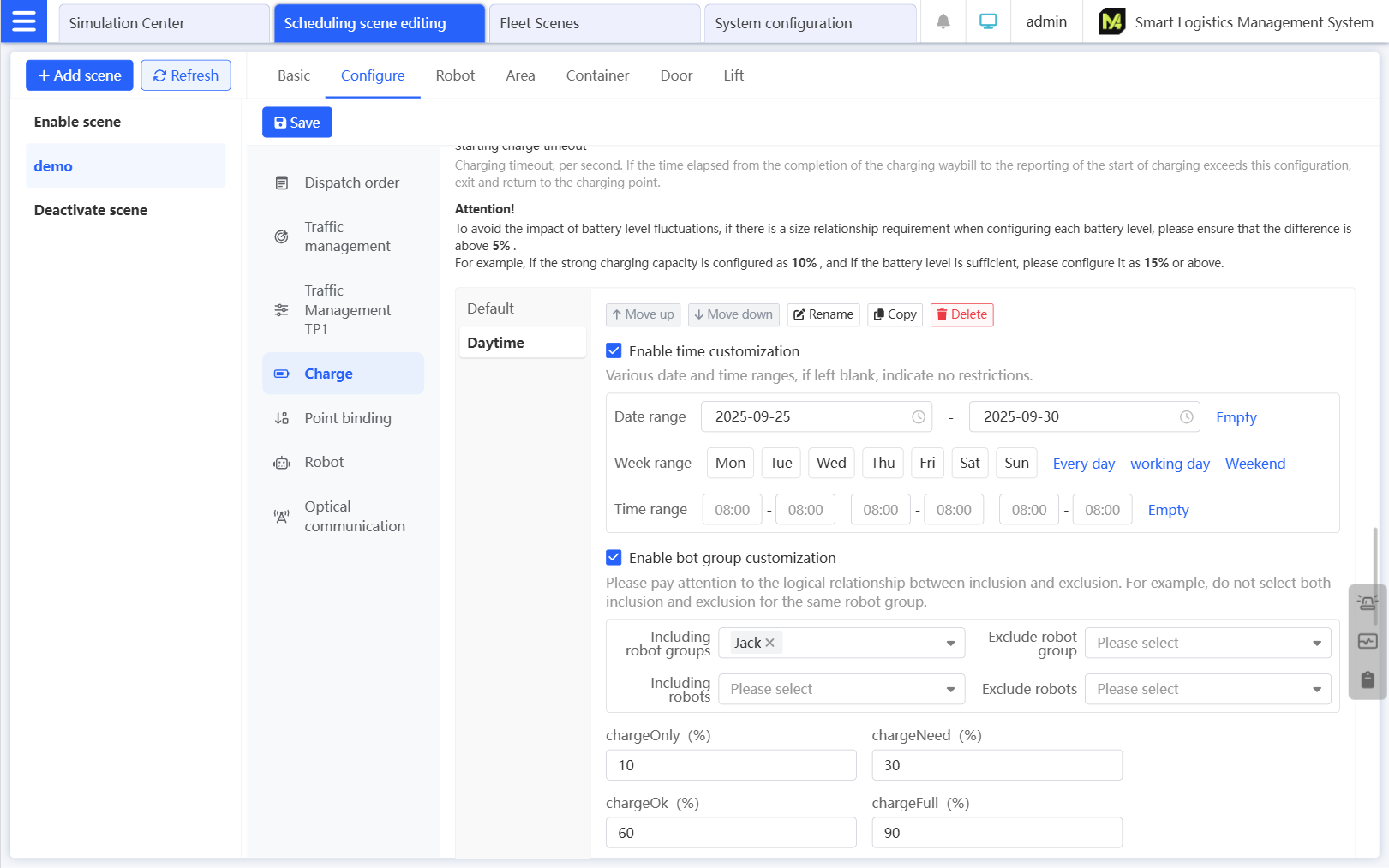Switch to the Robot tab
1389x868 pixels.
tap(455, 75)
